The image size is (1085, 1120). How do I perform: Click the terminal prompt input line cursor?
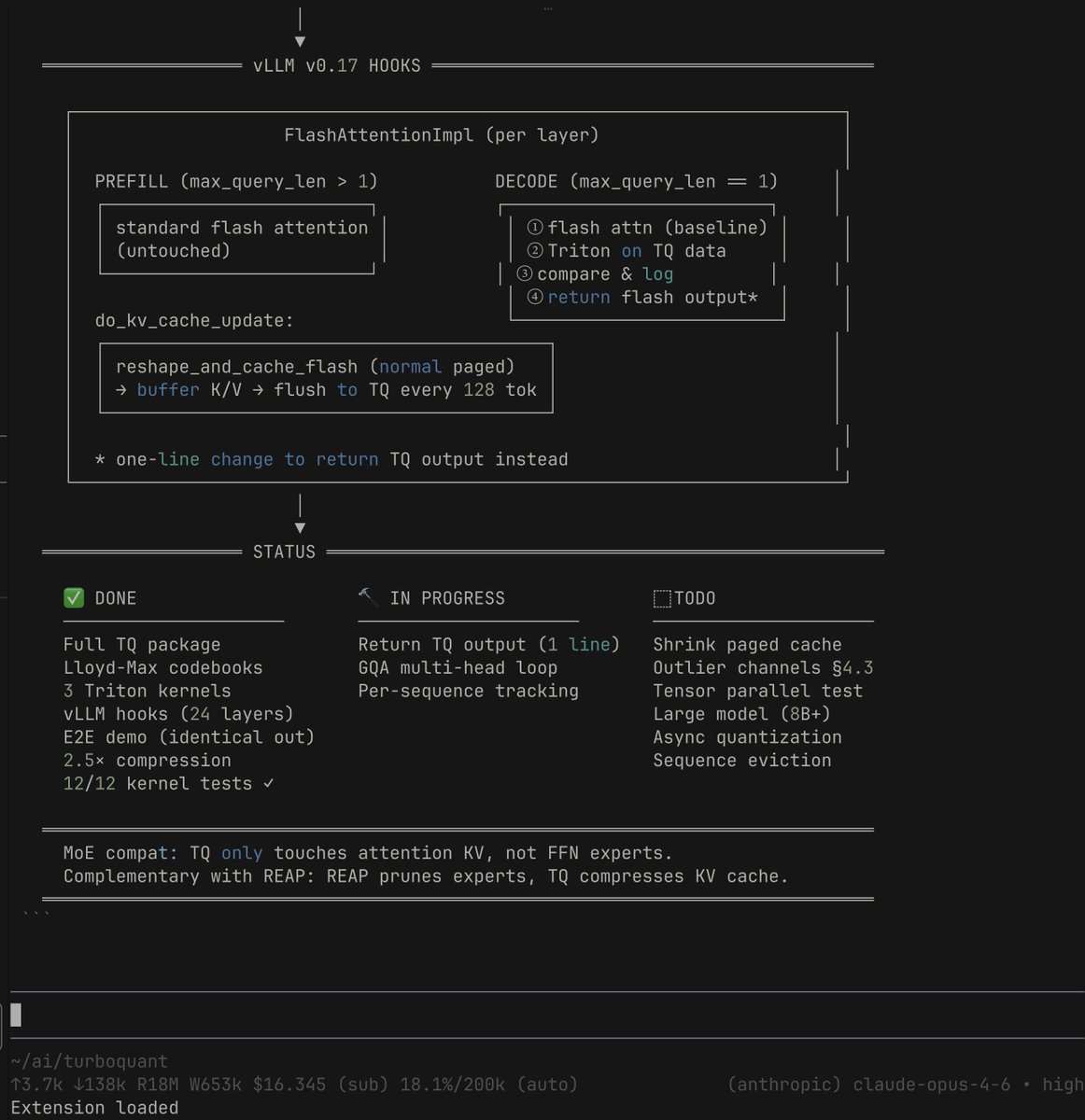[x=16, y=1015]
